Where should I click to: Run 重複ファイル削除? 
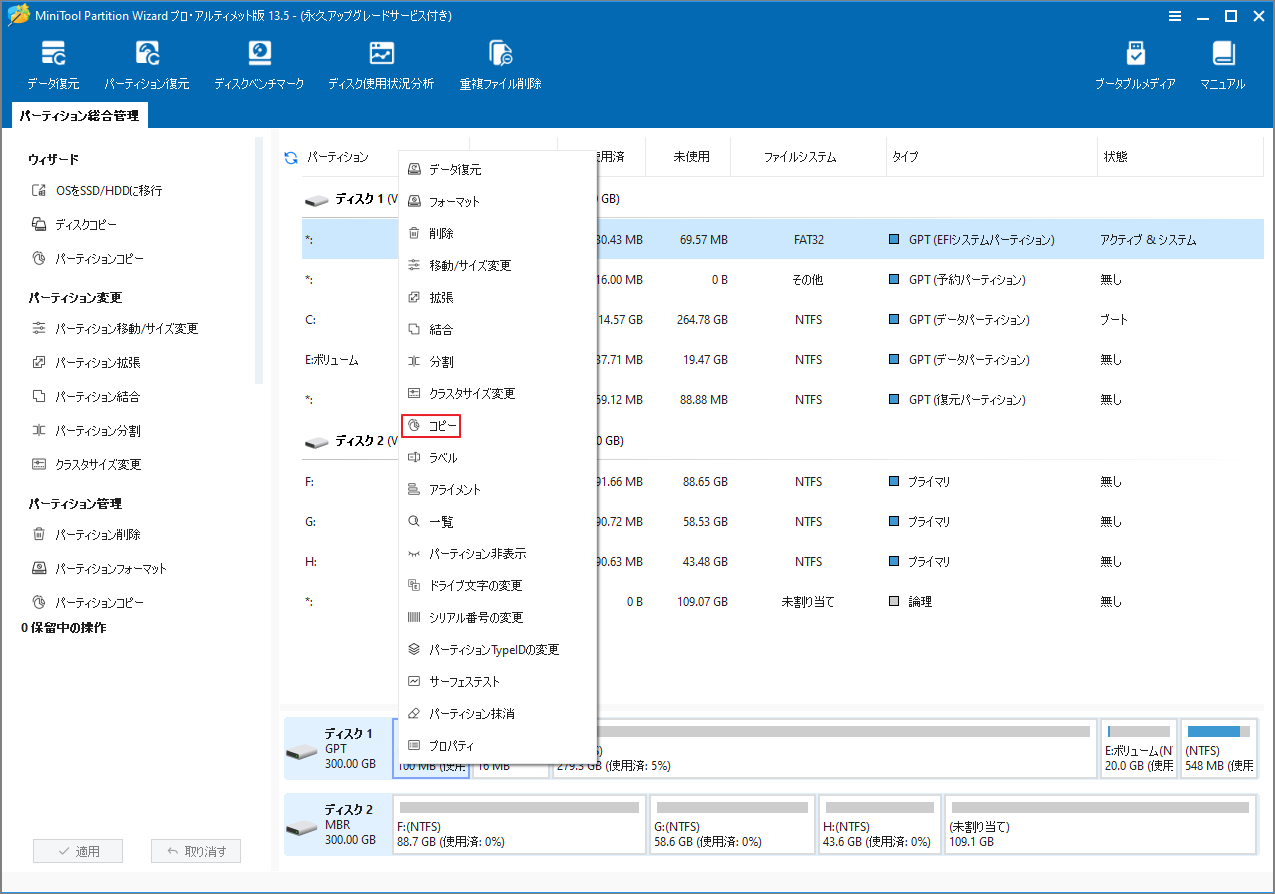[500, 62]
